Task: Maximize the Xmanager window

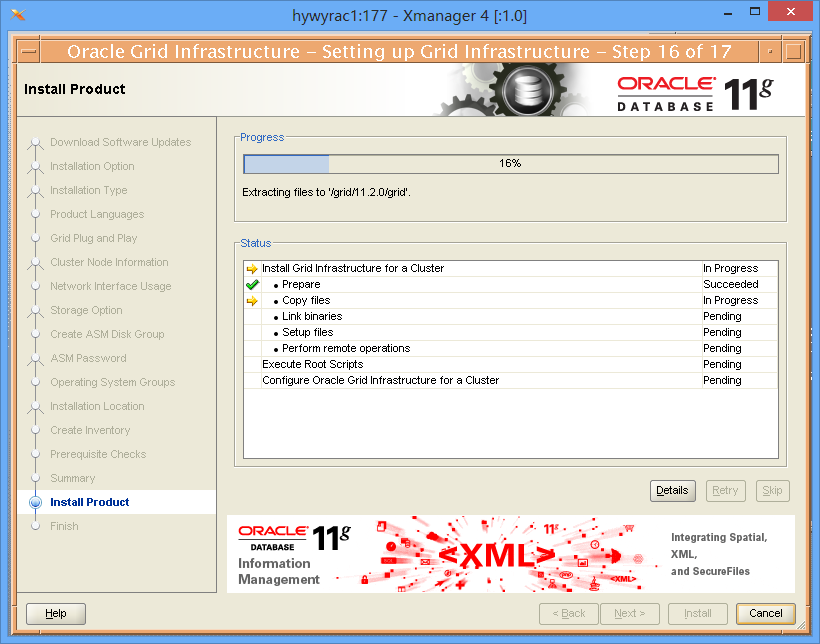Action: pos(755,13)
